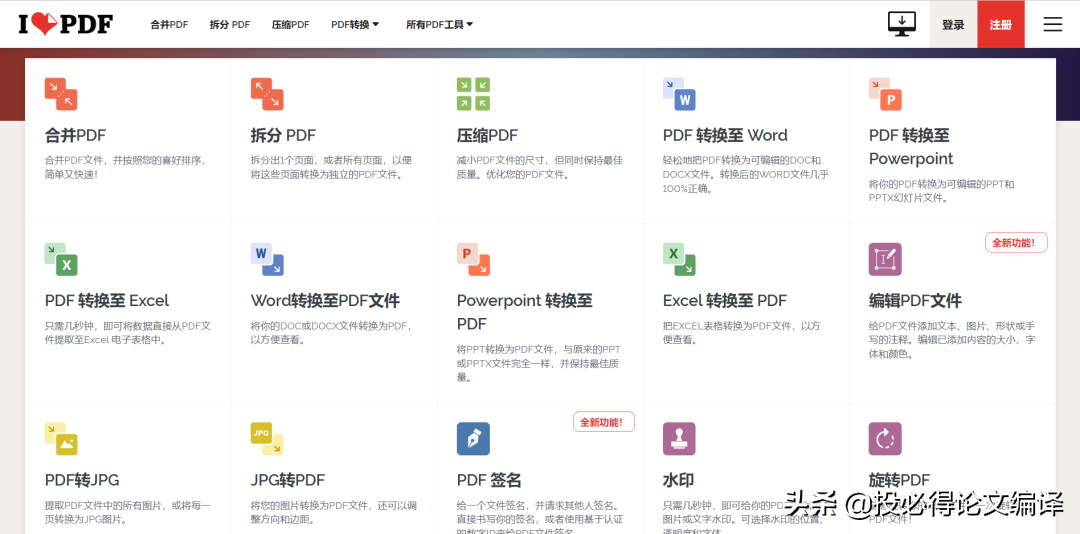Click the Powerpoint 转换至 PDF icon
The height and width of the screenshot is (534, 1080).
coord(473,259)
